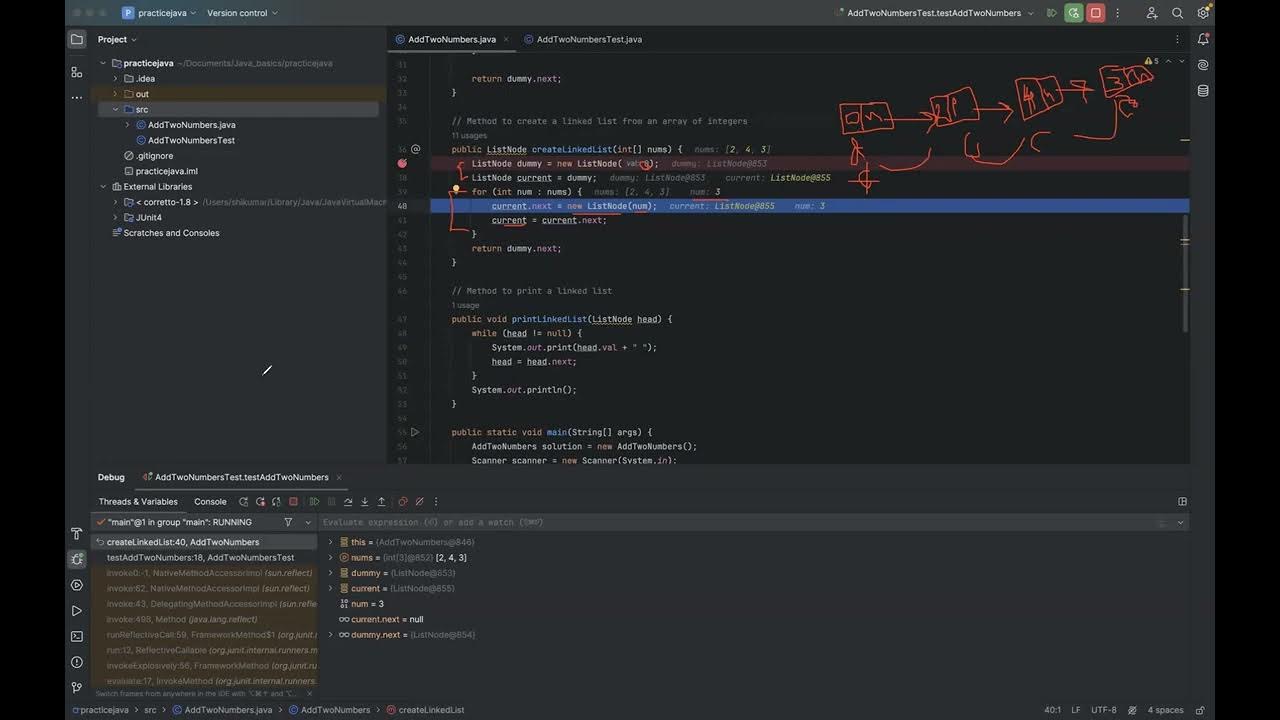Click LF line separator in status bar

click(x=1076, y=710)
